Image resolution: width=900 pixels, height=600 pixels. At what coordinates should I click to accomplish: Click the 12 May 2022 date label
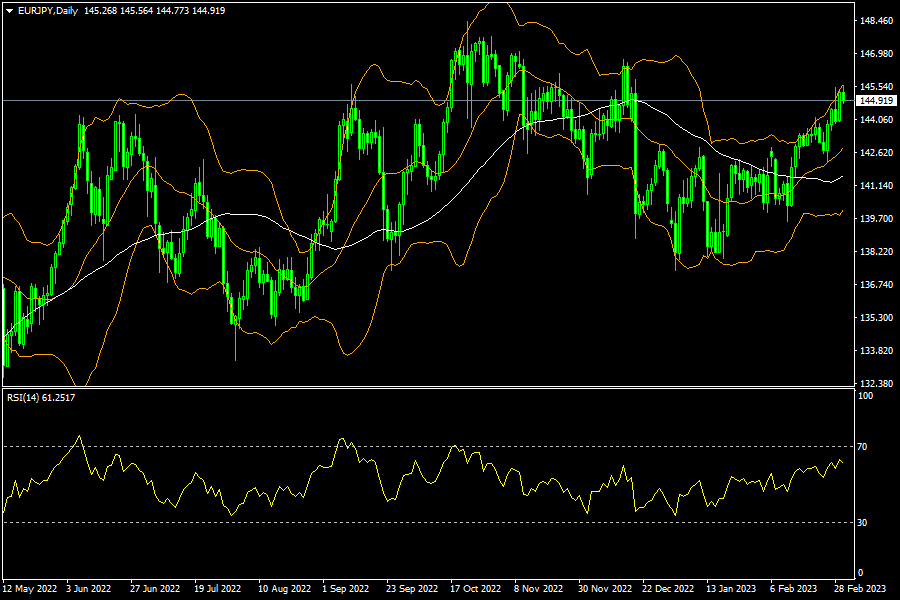pos(30,589)
